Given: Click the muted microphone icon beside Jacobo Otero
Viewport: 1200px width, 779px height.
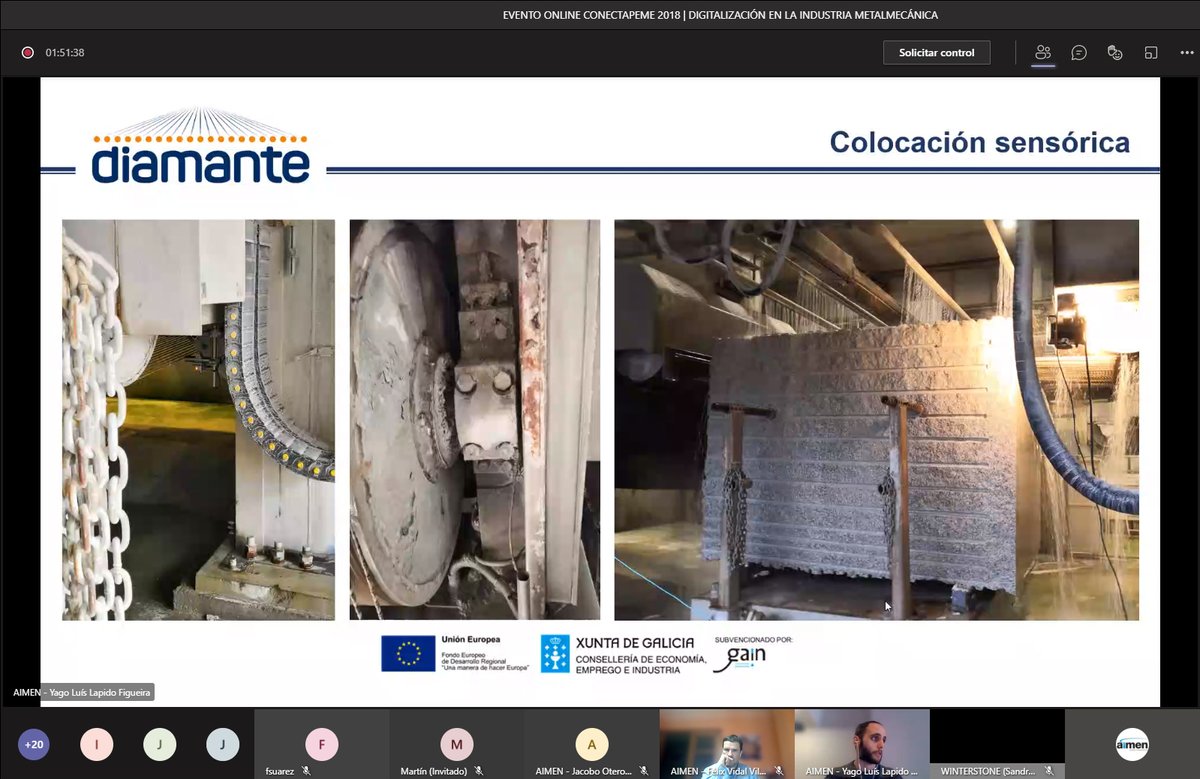Looking at the screenshot, I should 643,771.
